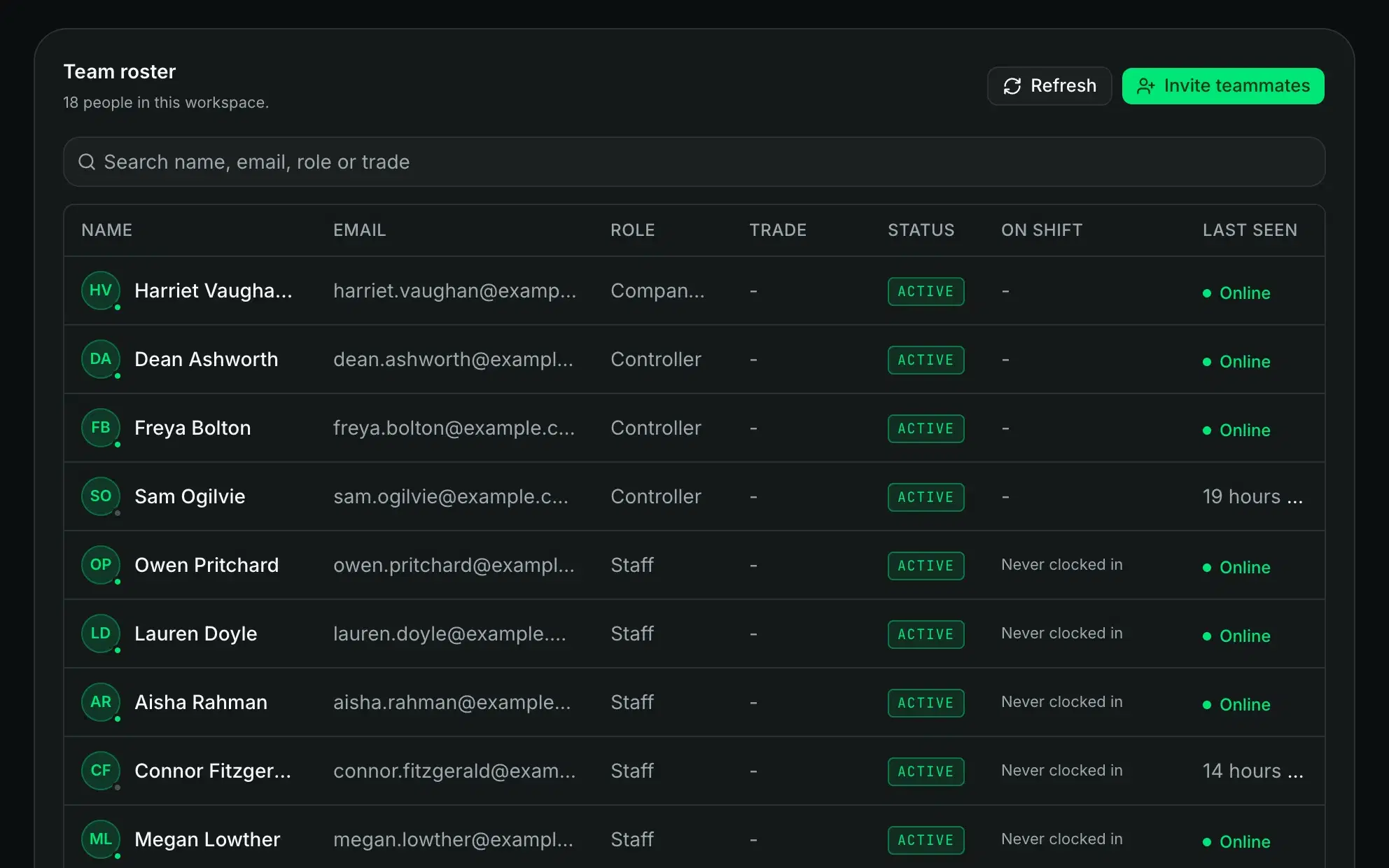Select the name Dean Ashworth
The width and height of the screenshot is (1389, 868).
(206, 359)
